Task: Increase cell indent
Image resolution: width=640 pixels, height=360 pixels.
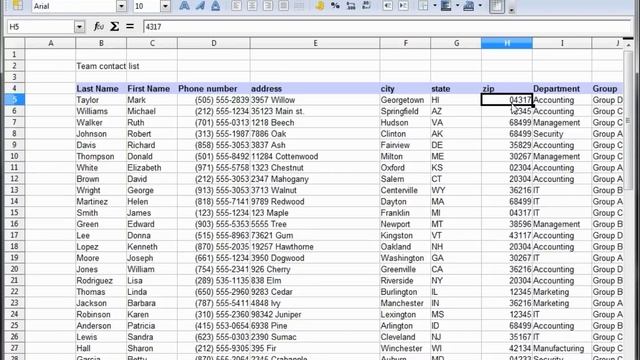Action: point(403,6)
